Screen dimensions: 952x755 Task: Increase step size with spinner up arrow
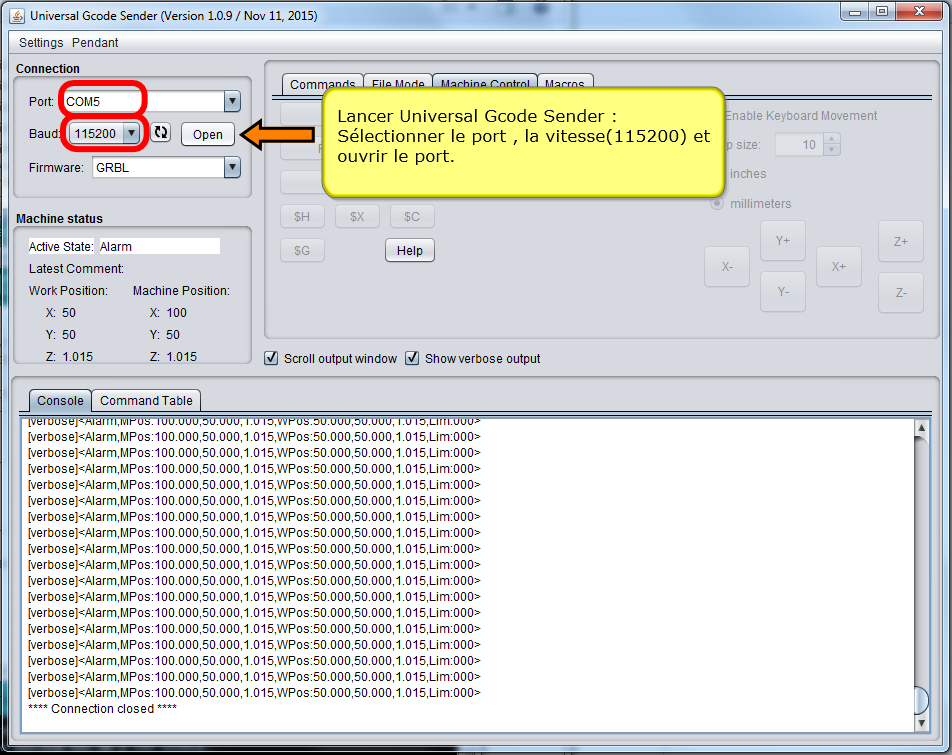pyautogui.click(x=832, y=140)
